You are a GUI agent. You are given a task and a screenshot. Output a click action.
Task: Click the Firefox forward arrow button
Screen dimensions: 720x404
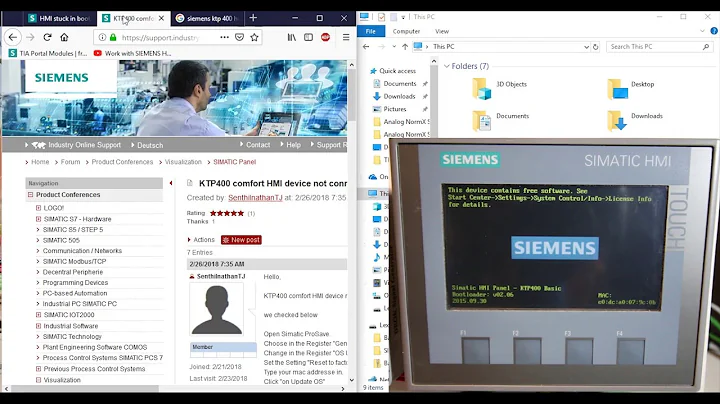[30, 37]
